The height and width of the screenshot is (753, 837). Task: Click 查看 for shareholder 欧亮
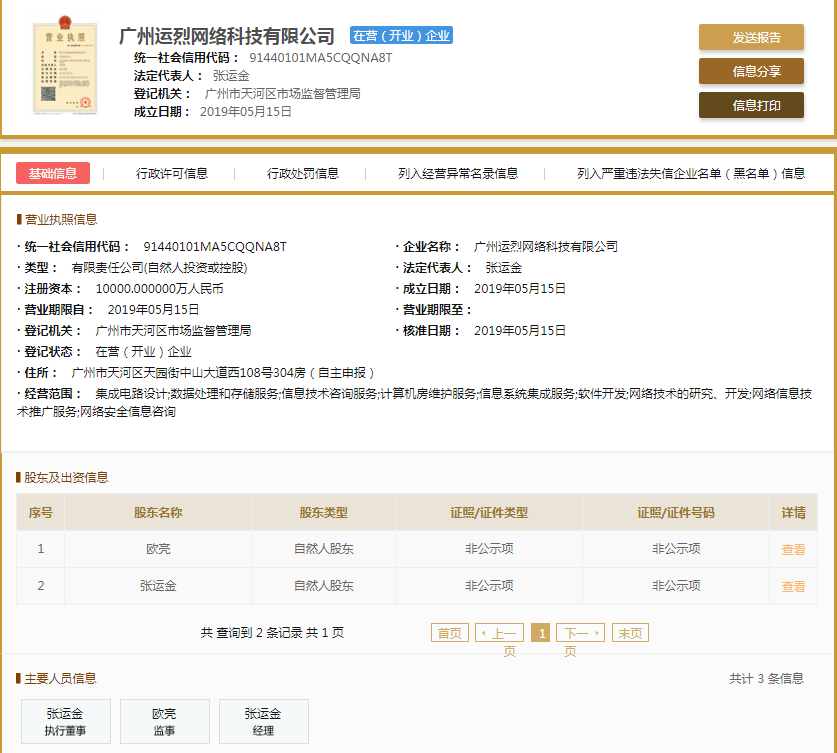(793, 548)
